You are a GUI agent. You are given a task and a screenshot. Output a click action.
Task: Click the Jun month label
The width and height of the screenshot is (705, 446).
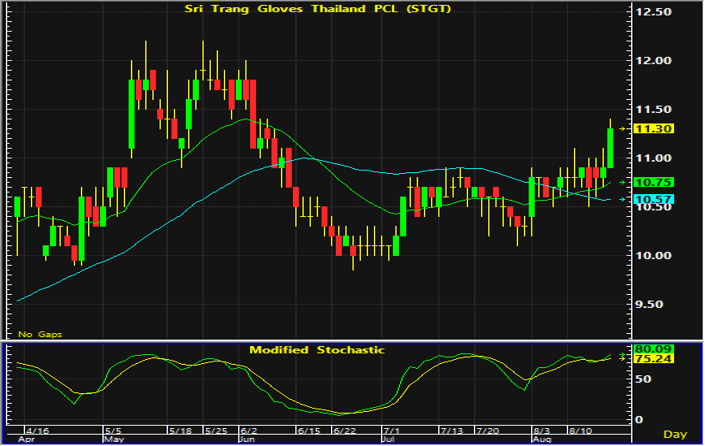[x=247, y=439]
